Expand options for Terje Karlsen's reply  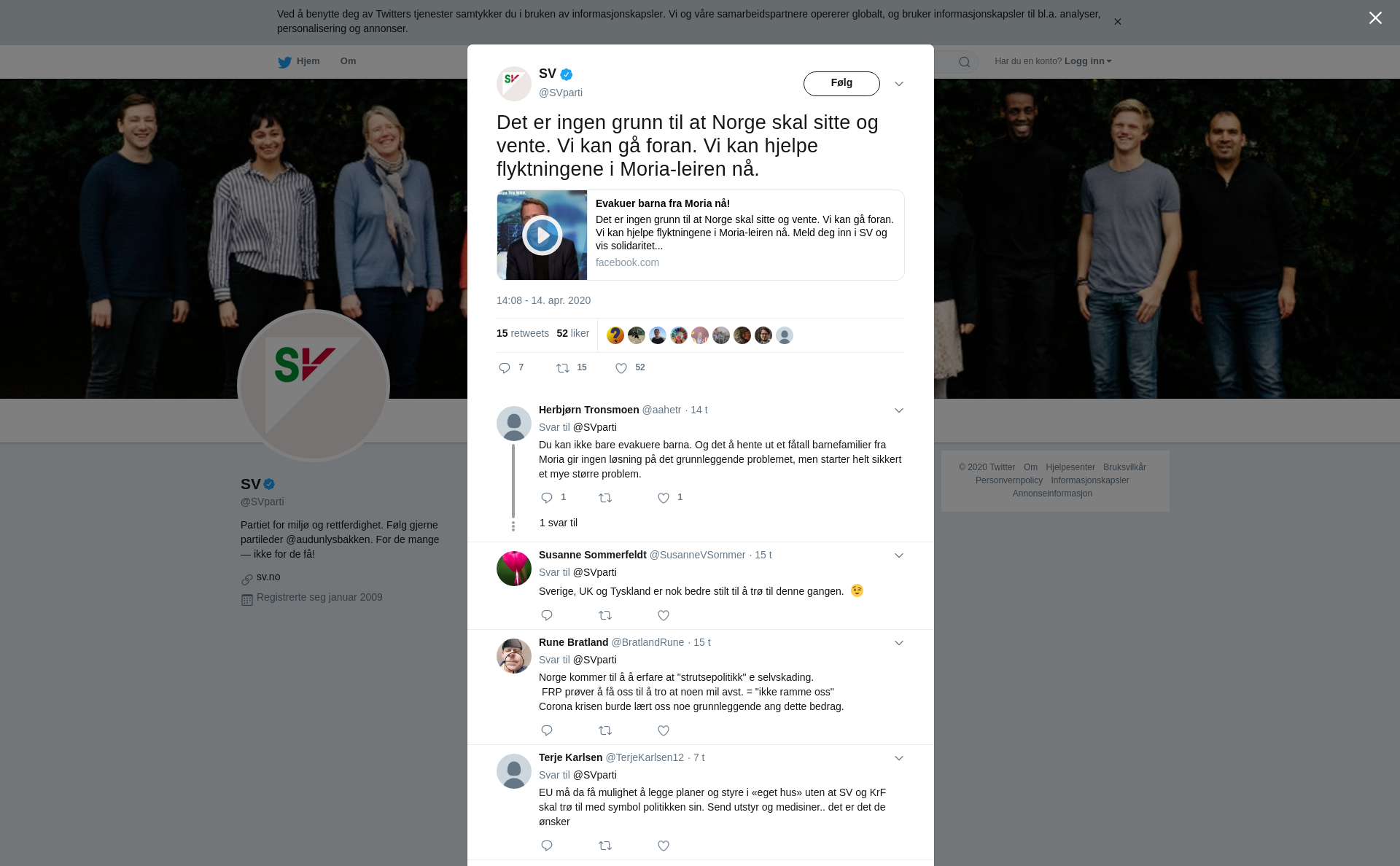point(898,758)
